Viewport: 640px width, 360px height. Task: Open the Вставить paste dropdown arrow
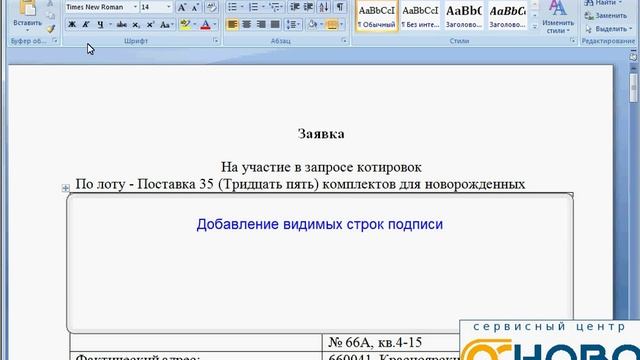(x=27, y=31)
